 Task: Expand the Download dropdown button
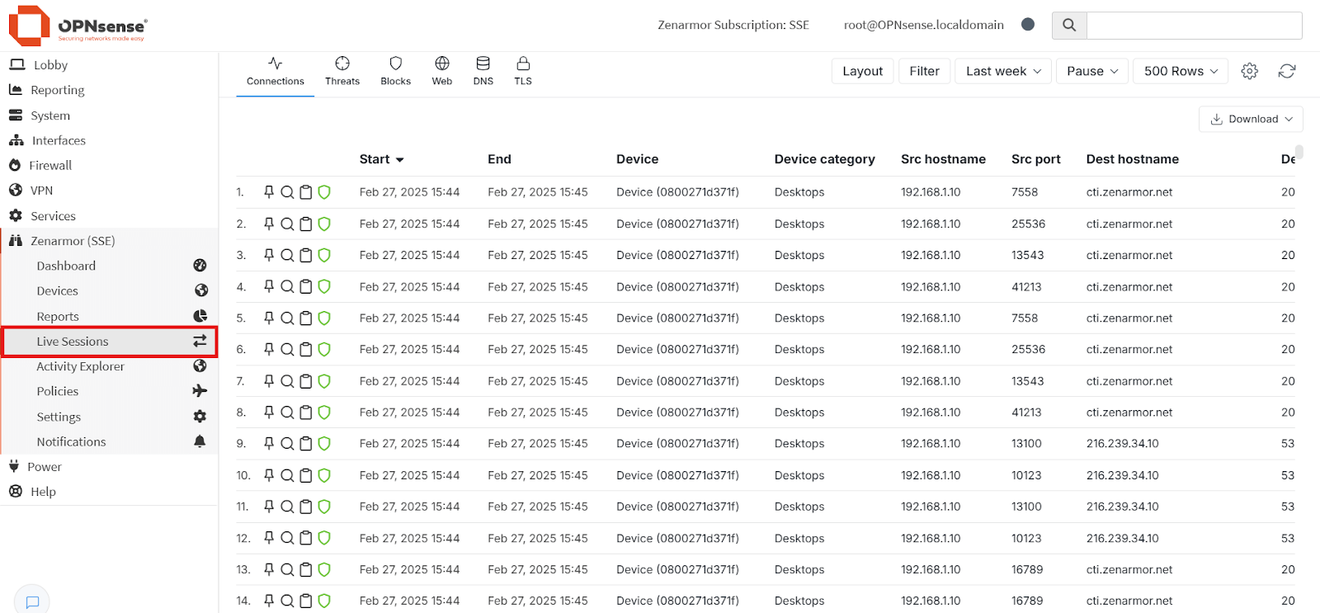[x=1251, y=119]
